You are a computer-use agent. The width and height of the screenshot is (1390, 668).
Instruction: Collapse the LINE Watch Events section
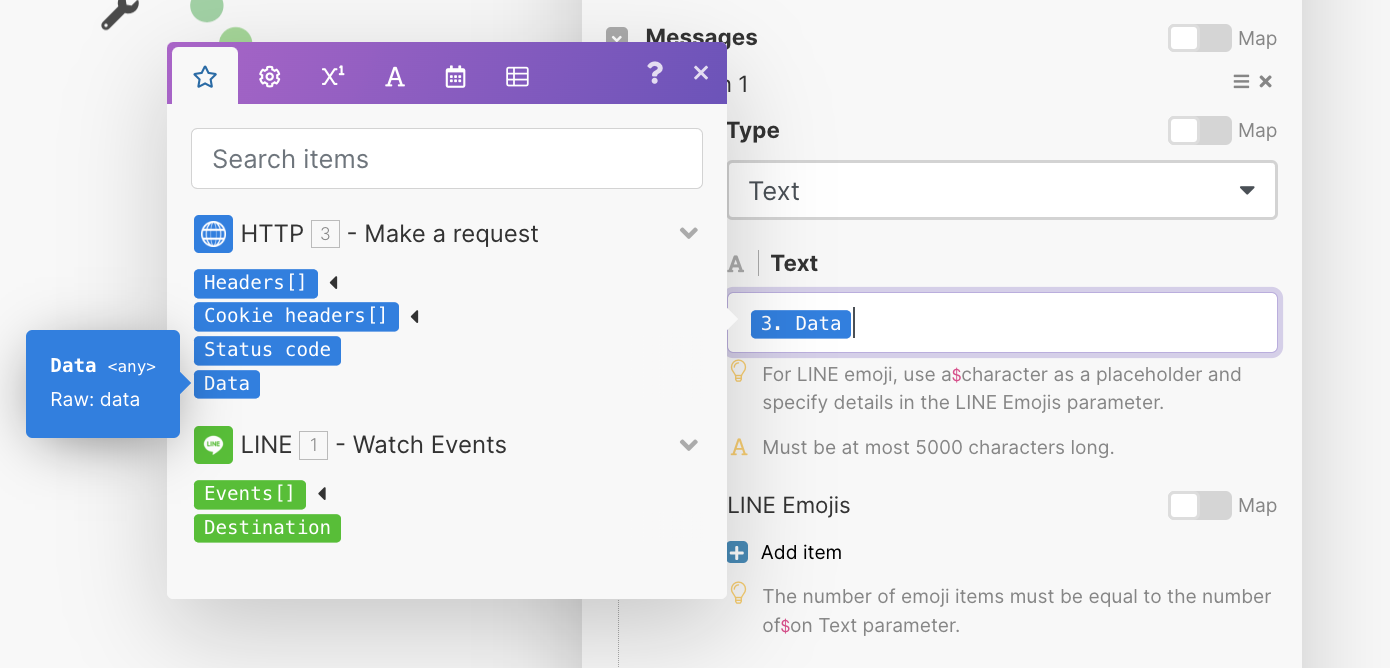[x=689, y=445]
